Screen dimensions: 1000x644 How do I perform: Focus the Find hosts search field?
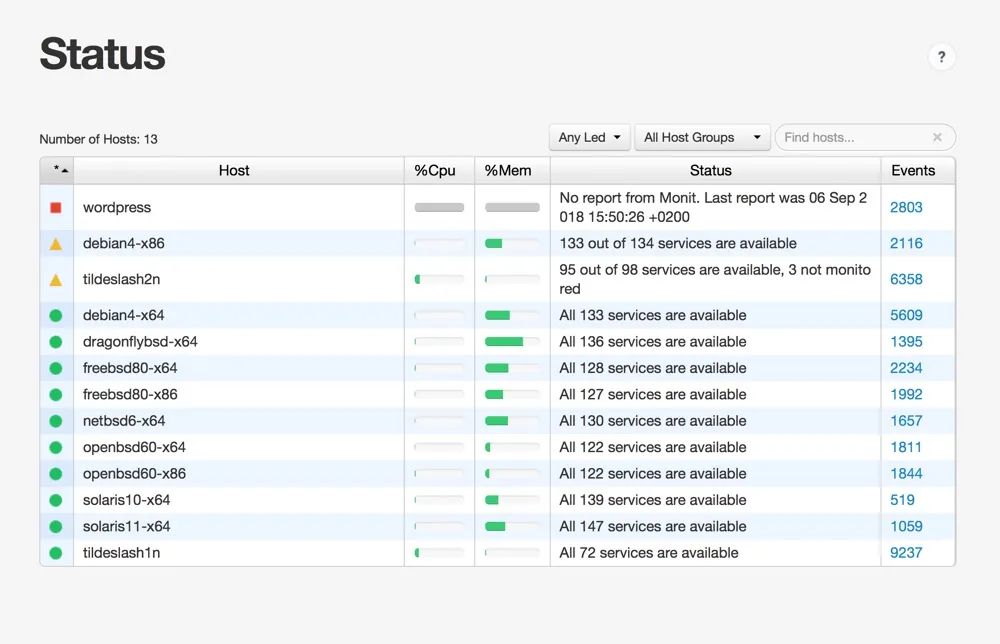coord(855,138)
